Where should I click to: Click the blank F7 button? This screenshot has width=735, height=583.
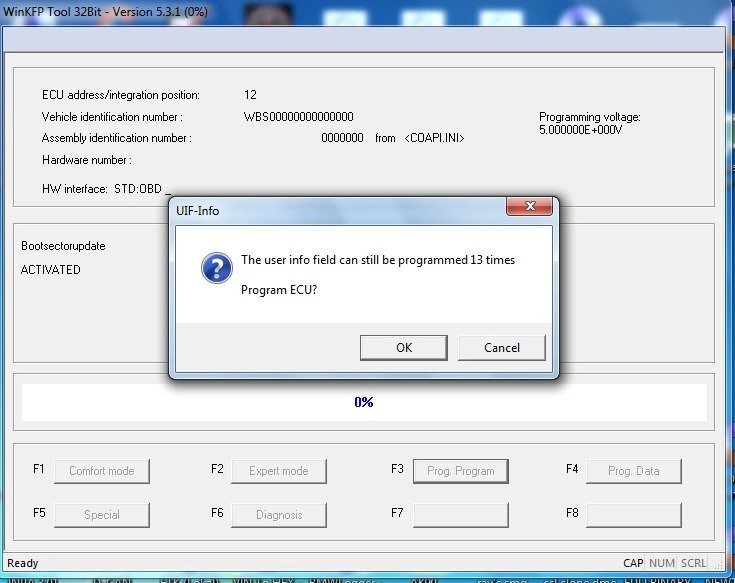tap(460, 515)
